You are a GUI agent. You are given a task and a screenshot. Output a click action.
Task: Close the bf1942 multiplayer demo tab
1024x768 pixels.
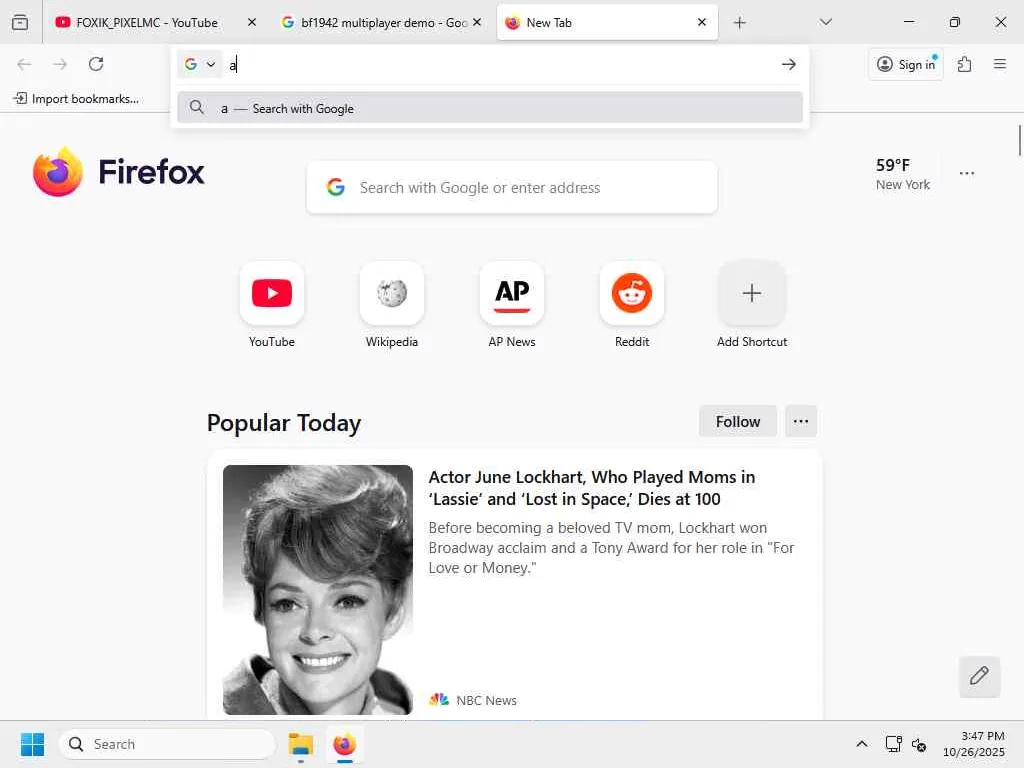477,22
